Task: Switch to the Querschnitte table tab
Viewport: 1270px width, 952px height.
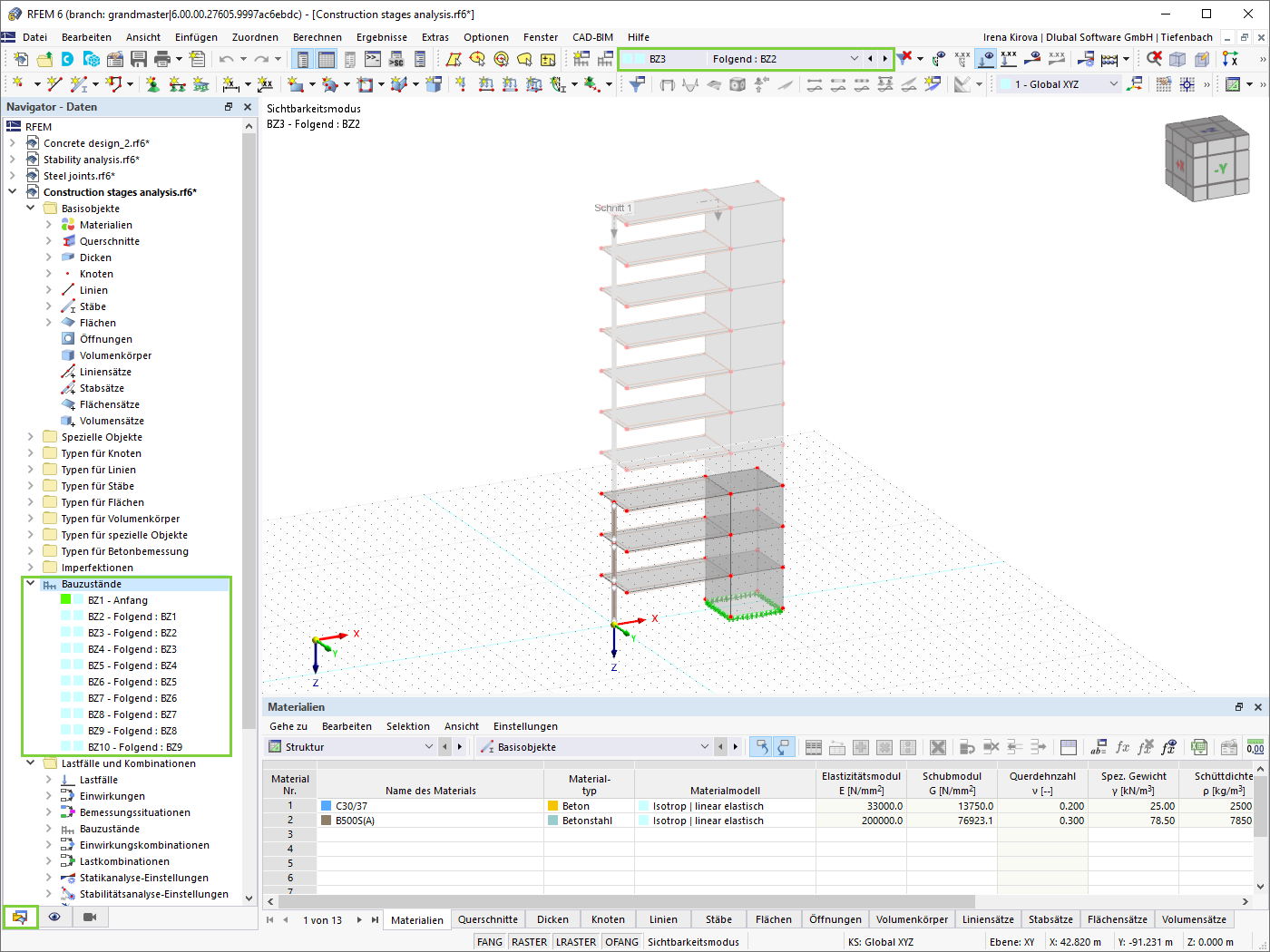Action: point(488,919)
